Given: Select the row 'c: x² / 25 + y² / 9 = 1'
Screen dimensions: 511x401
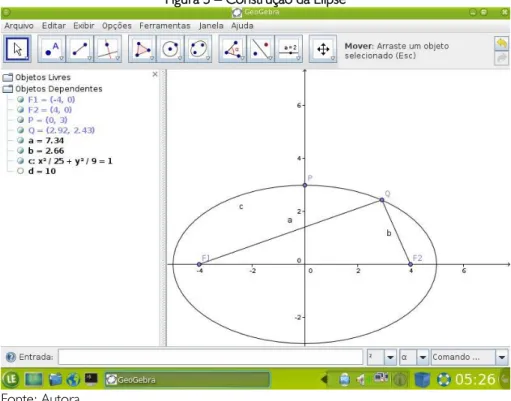Looking at the screenshot, I should click(x=70, y=161).
